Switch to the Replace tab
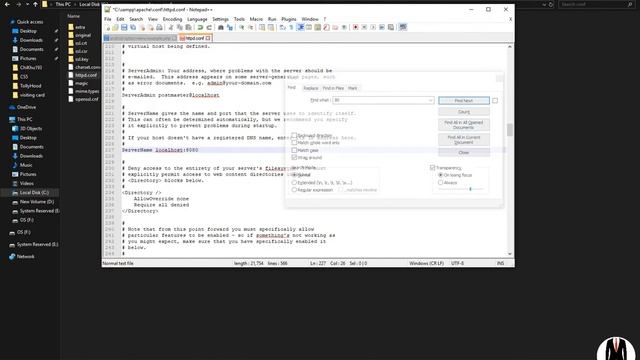This screenshot has height=360, width=640. (x=311, y=88)
